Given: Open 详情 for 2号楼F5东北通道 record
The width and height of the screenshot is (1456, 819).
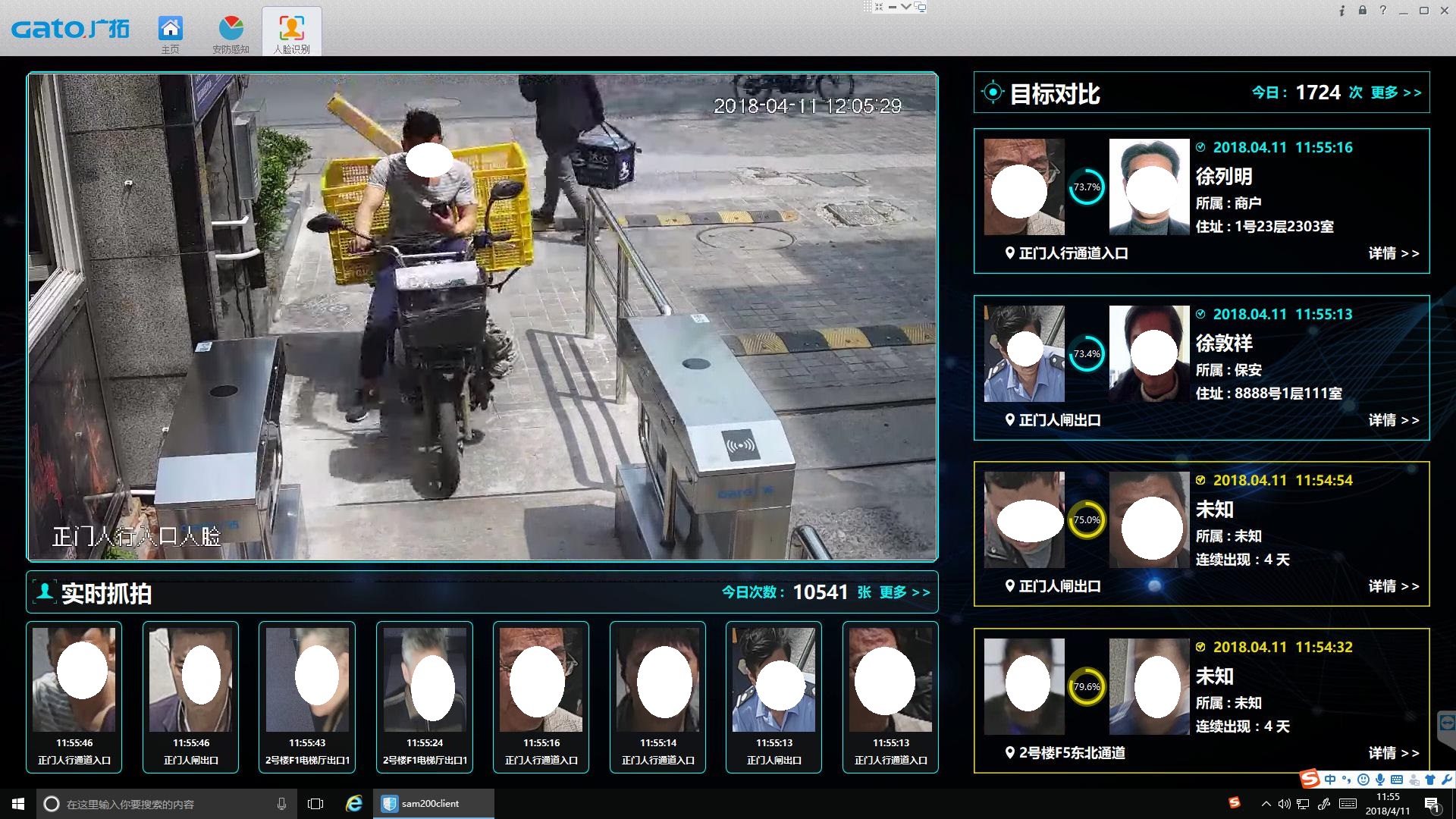Looking at the screenshot, I should (x=1393, y=753).
